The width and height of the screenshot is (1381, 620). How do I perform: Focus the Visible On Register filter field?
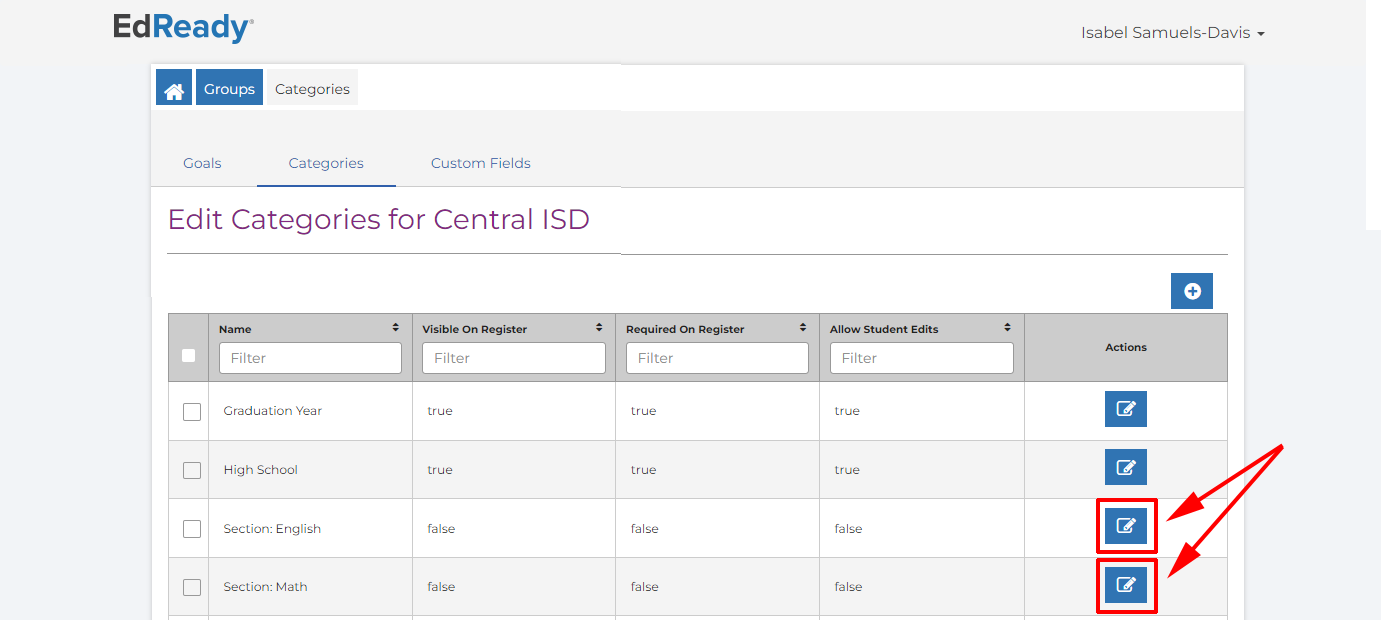pos(514,358)
